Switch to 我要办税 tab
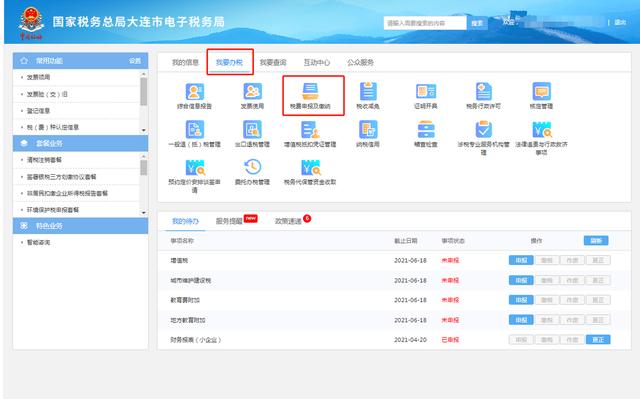Viewport: 640px width, 399px height. 229,62
